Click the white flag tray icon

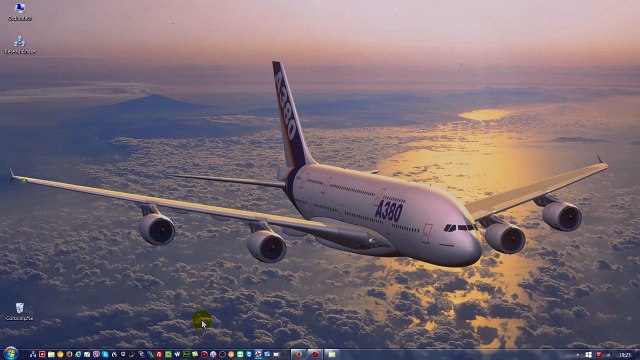(x=589, y=355)
